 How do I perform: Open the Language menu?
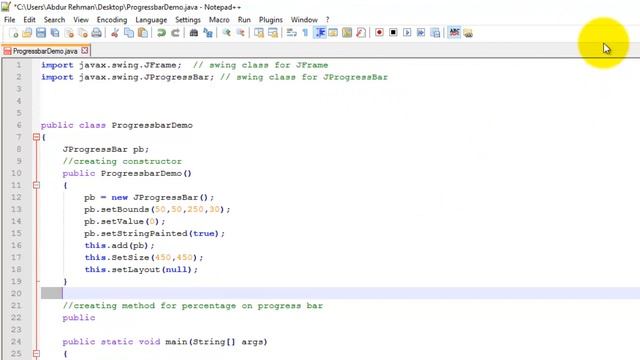pos(151,20)
